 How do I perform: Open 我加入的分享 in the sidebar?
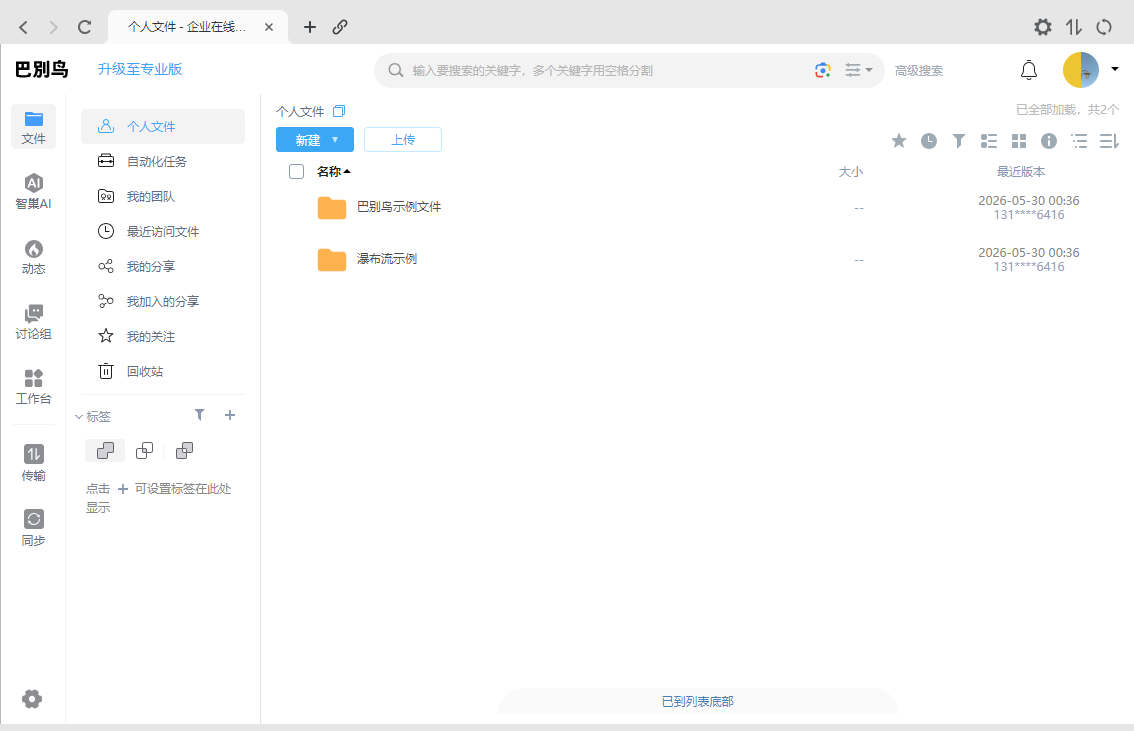coord(163,302)
